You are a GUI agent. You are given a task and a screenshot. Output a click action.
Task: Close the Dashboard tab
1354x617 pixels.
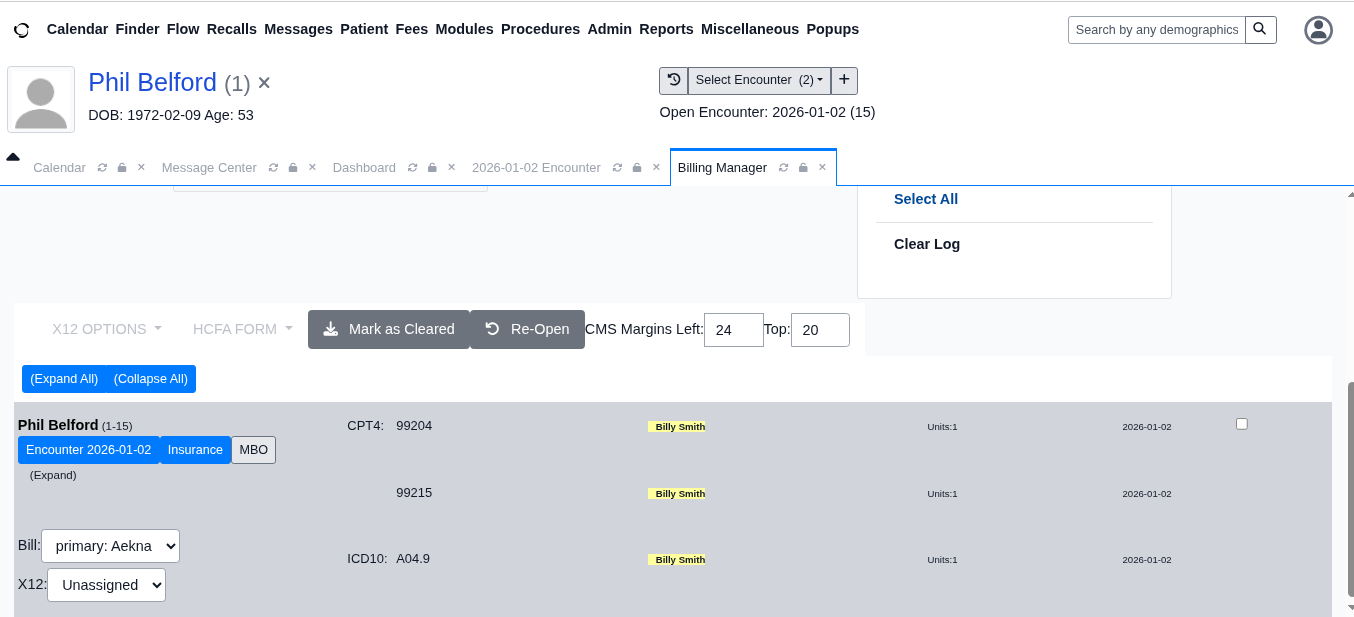(x=451, y=168)
